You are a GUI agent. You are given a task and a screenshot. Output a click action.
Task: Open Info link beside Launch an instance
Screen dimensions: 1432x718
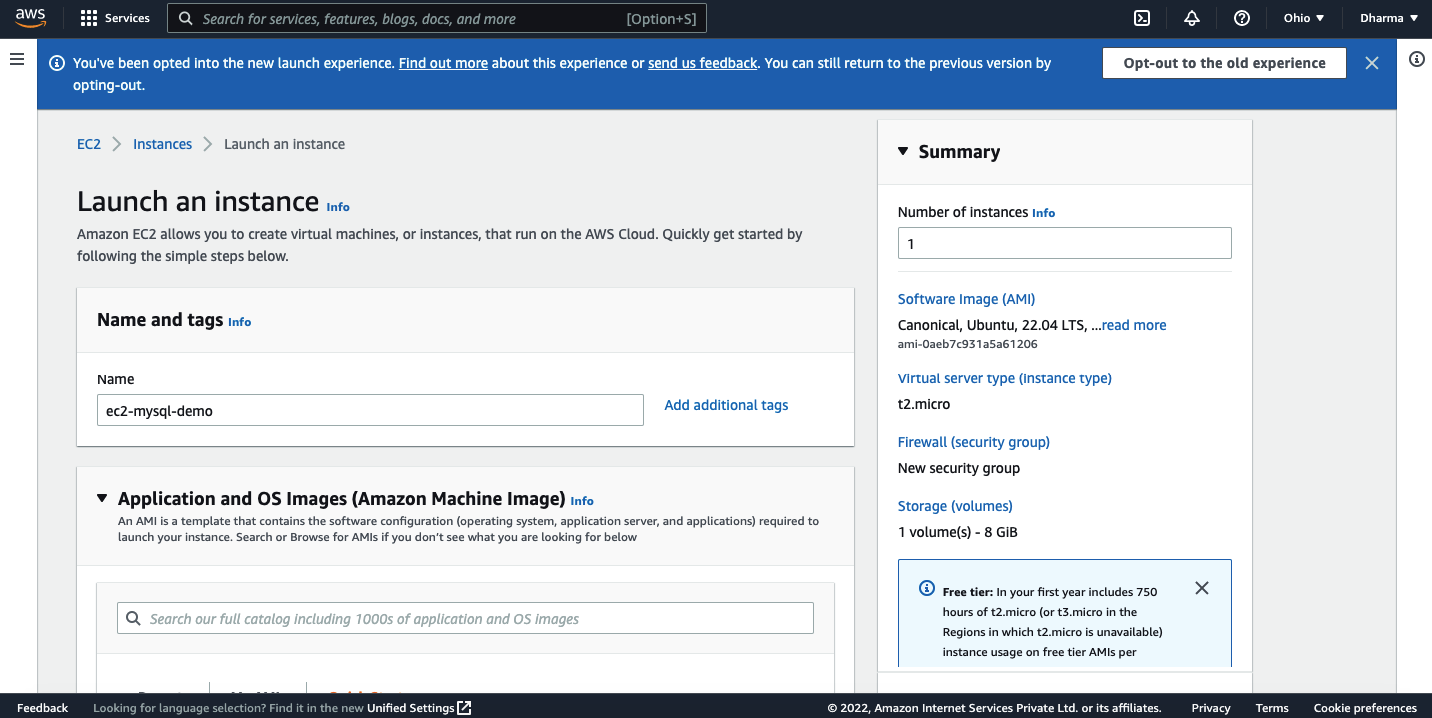coord(338,207)
